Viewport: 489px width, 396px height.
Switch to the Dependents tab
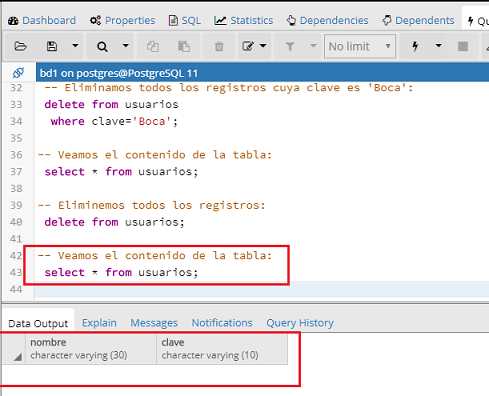419,21
